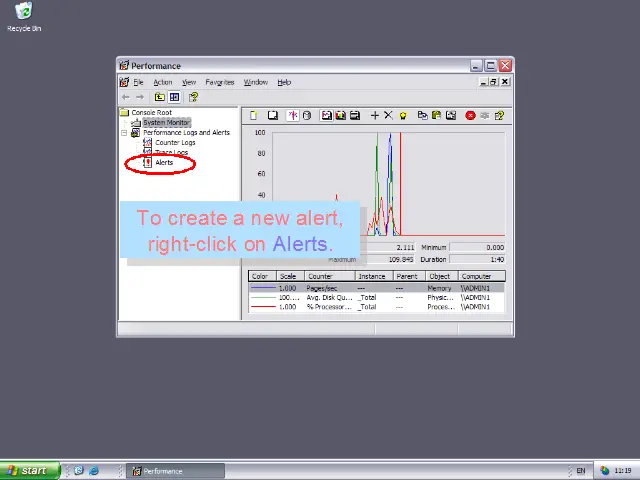Click the EN language indicator in tray

[x=581, y=471]
